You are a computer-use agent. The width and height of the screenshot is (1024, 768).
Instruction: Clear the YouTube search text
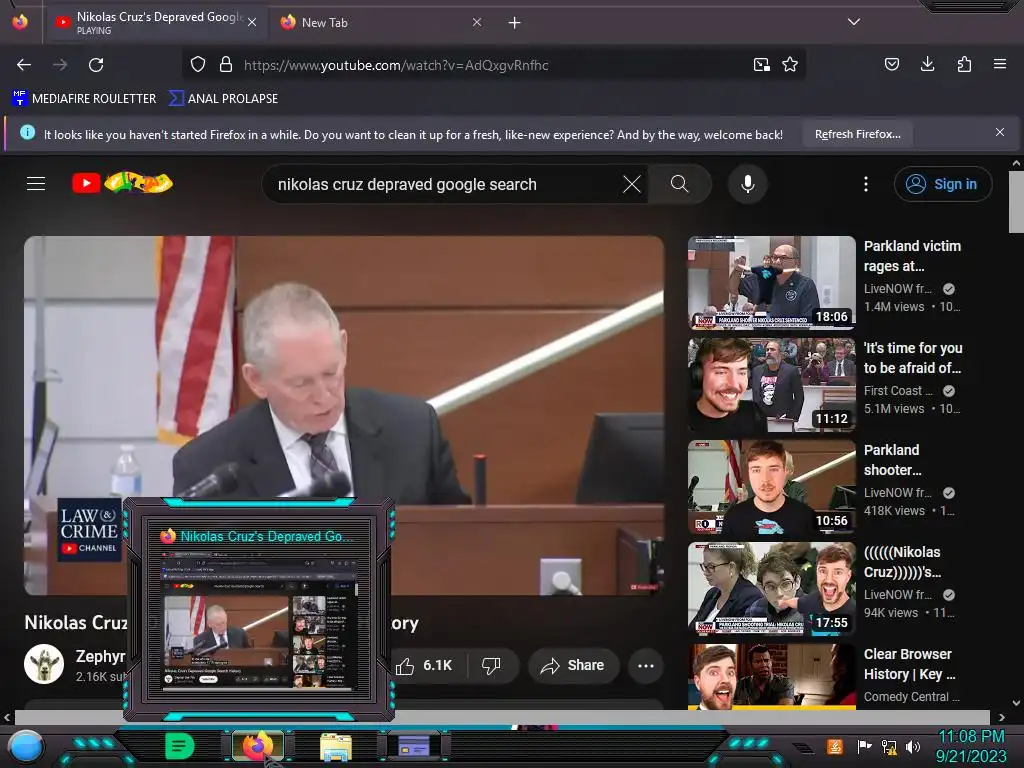coord(632,184)
